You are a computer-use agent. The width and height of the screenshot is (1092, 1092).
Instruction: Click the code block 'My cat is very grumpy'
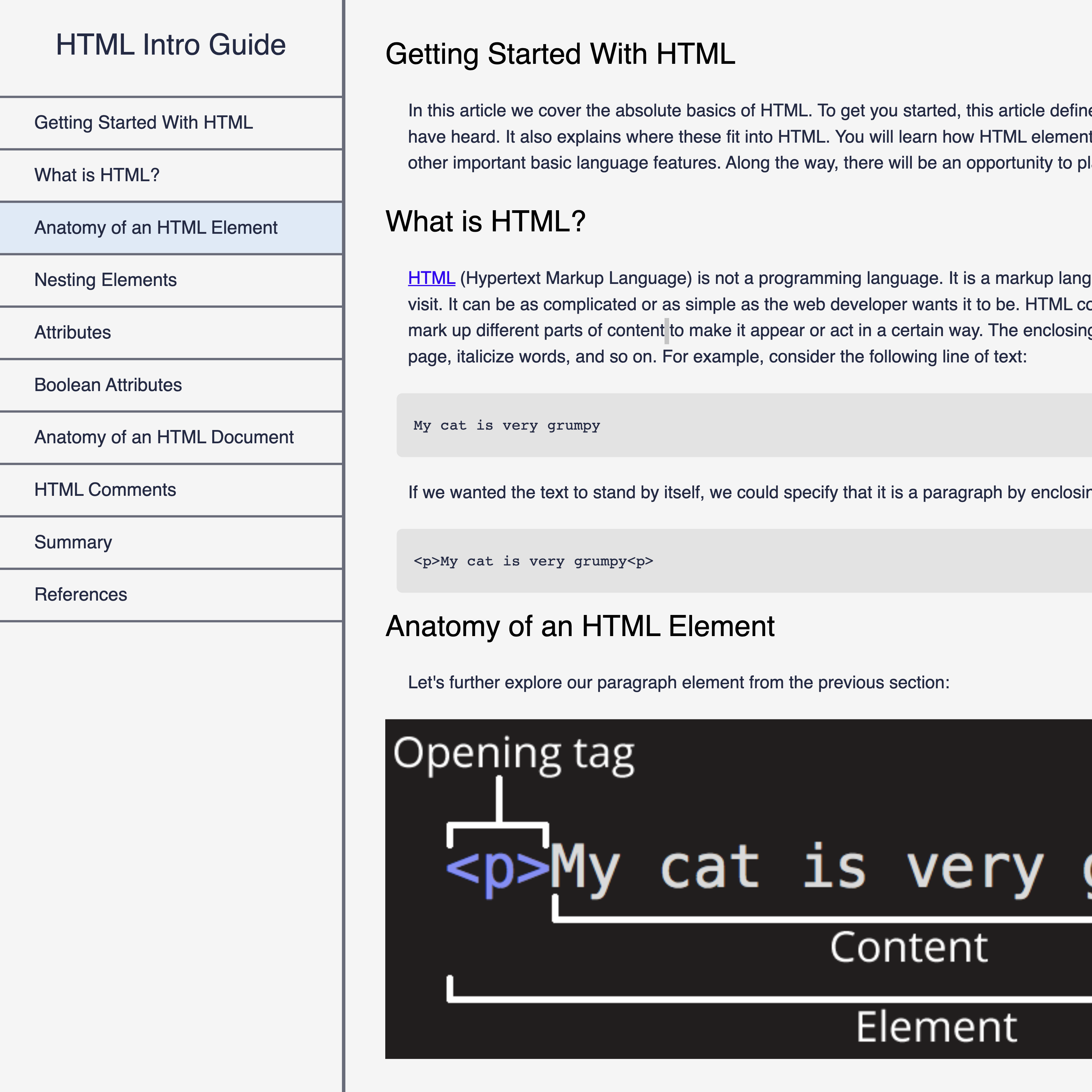744,425
